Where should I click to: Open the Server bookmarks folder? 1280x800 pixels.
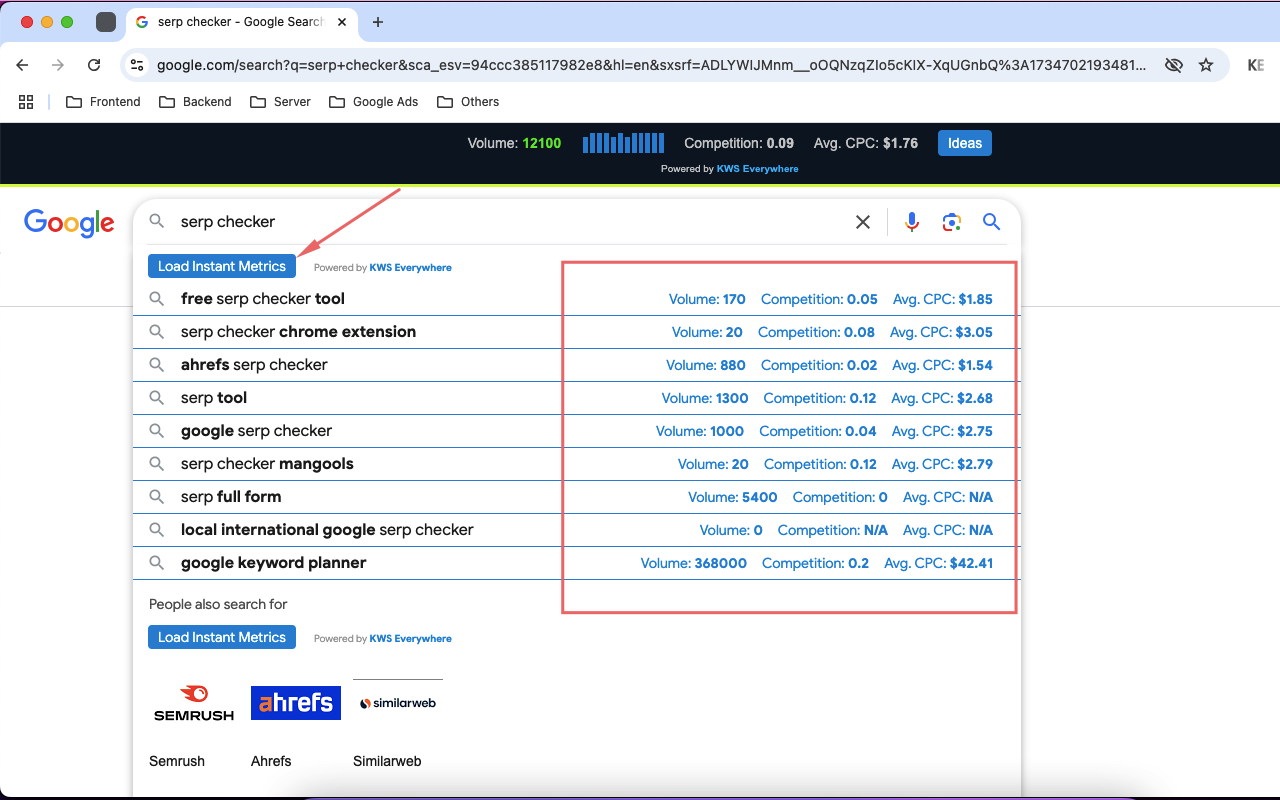pyautogui.click(x=280, y=102)
